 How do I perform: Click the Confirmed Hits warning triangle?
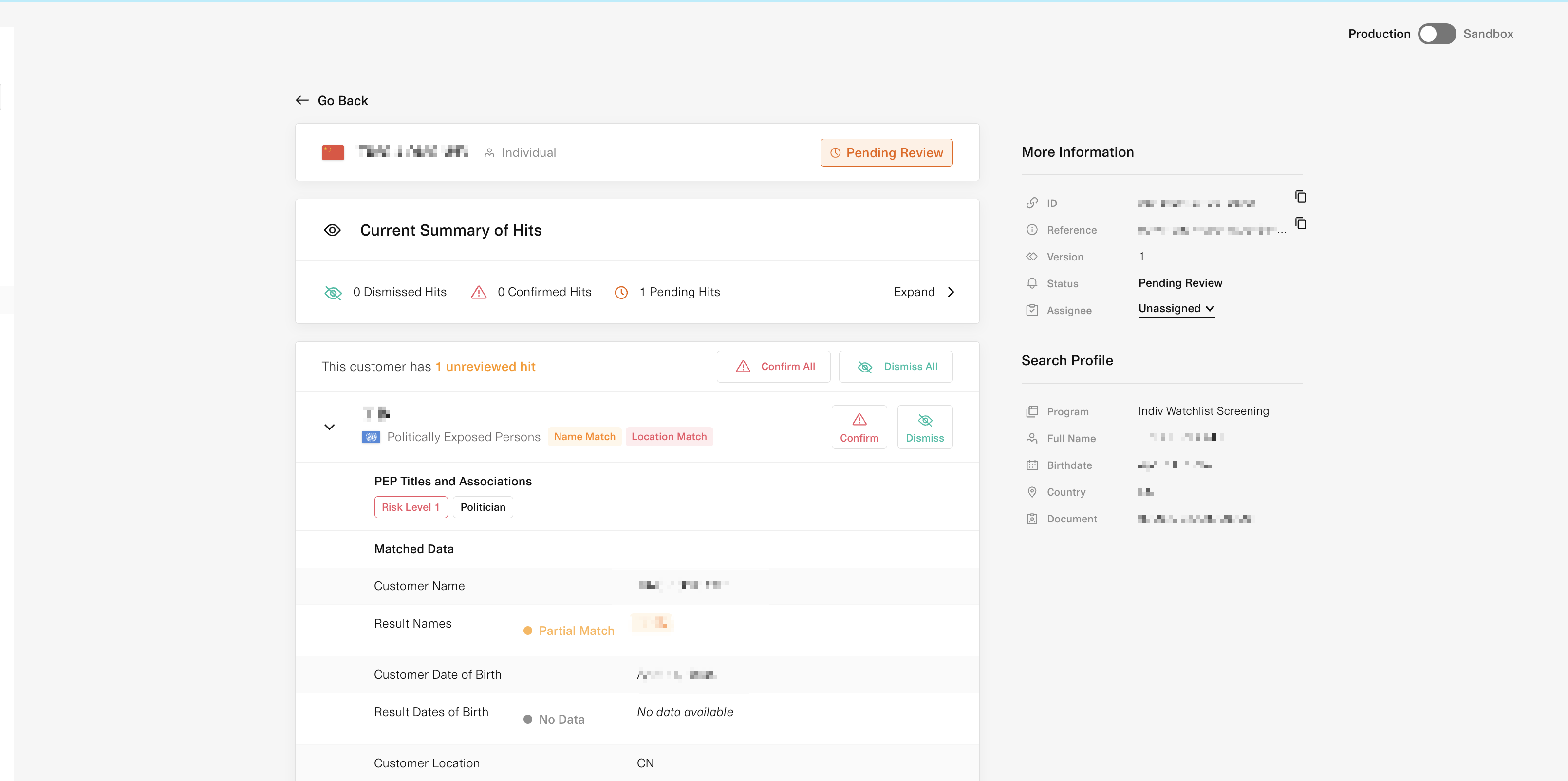click(x=479, y=293)
